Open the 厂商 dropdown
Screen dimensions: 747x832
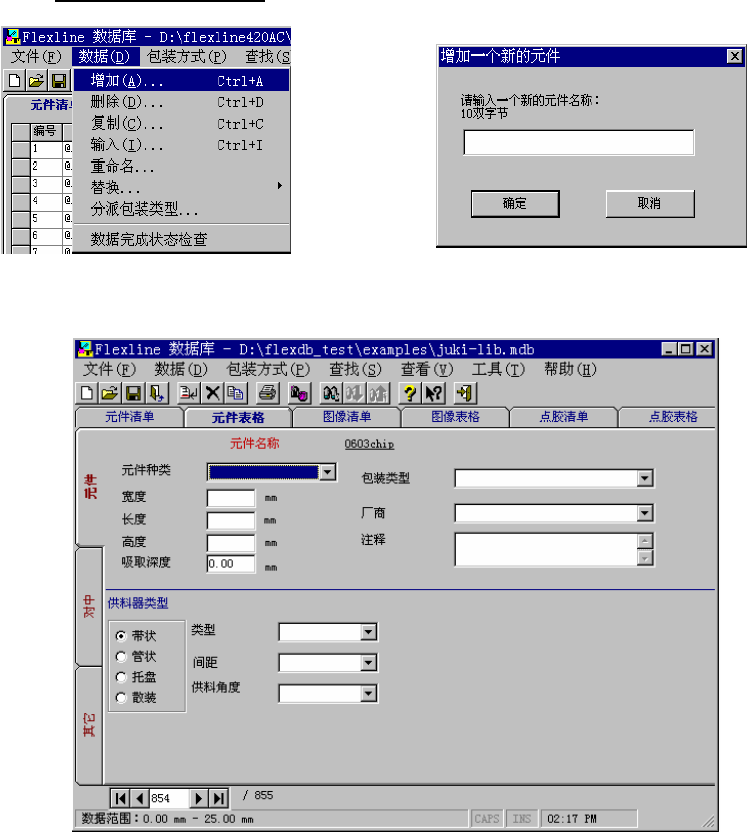(x=645, y=513)
